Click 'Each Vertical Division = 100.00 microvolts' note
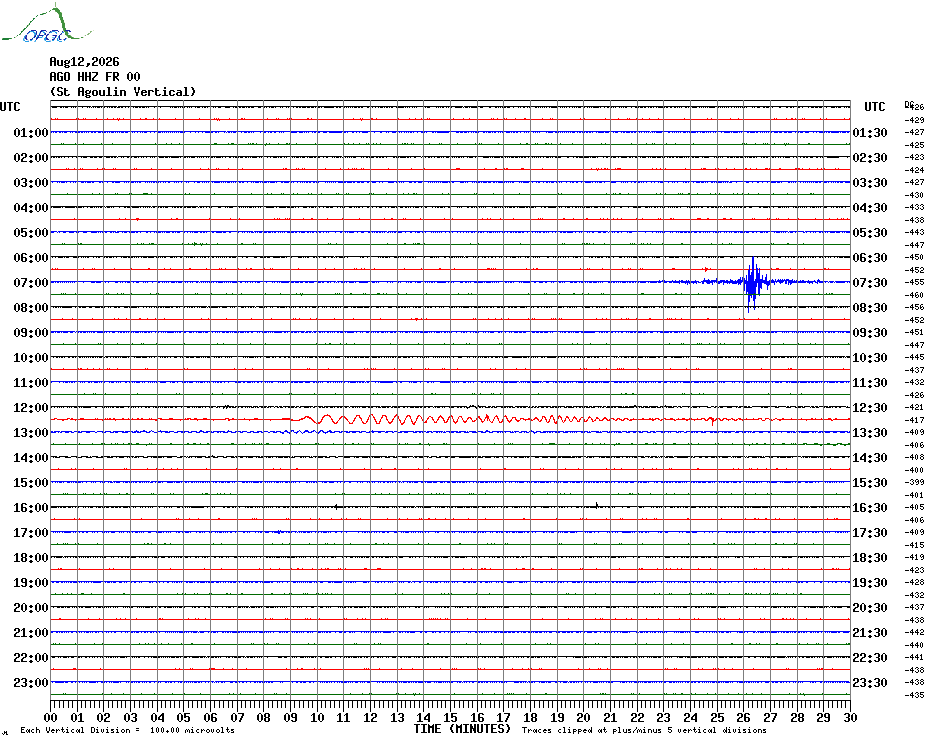The image size is (930, 744). pos(128,730)
